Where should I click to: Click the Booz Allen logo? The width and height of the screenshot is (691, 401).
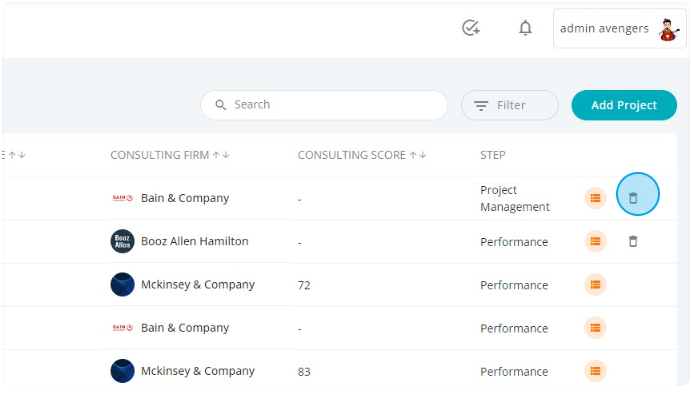[123, 241]
